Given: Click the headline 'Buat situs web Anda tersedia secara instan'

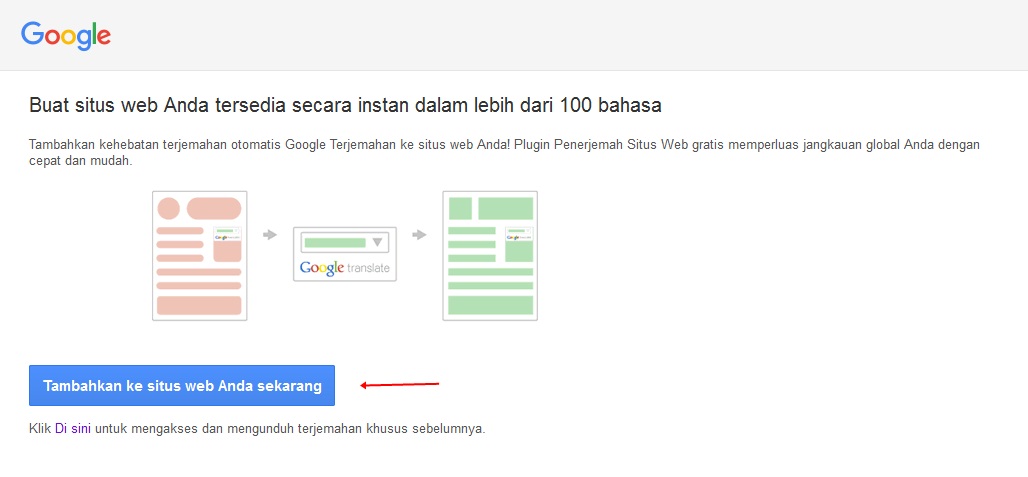Looking at the screenshot, I should click(346, 105).
